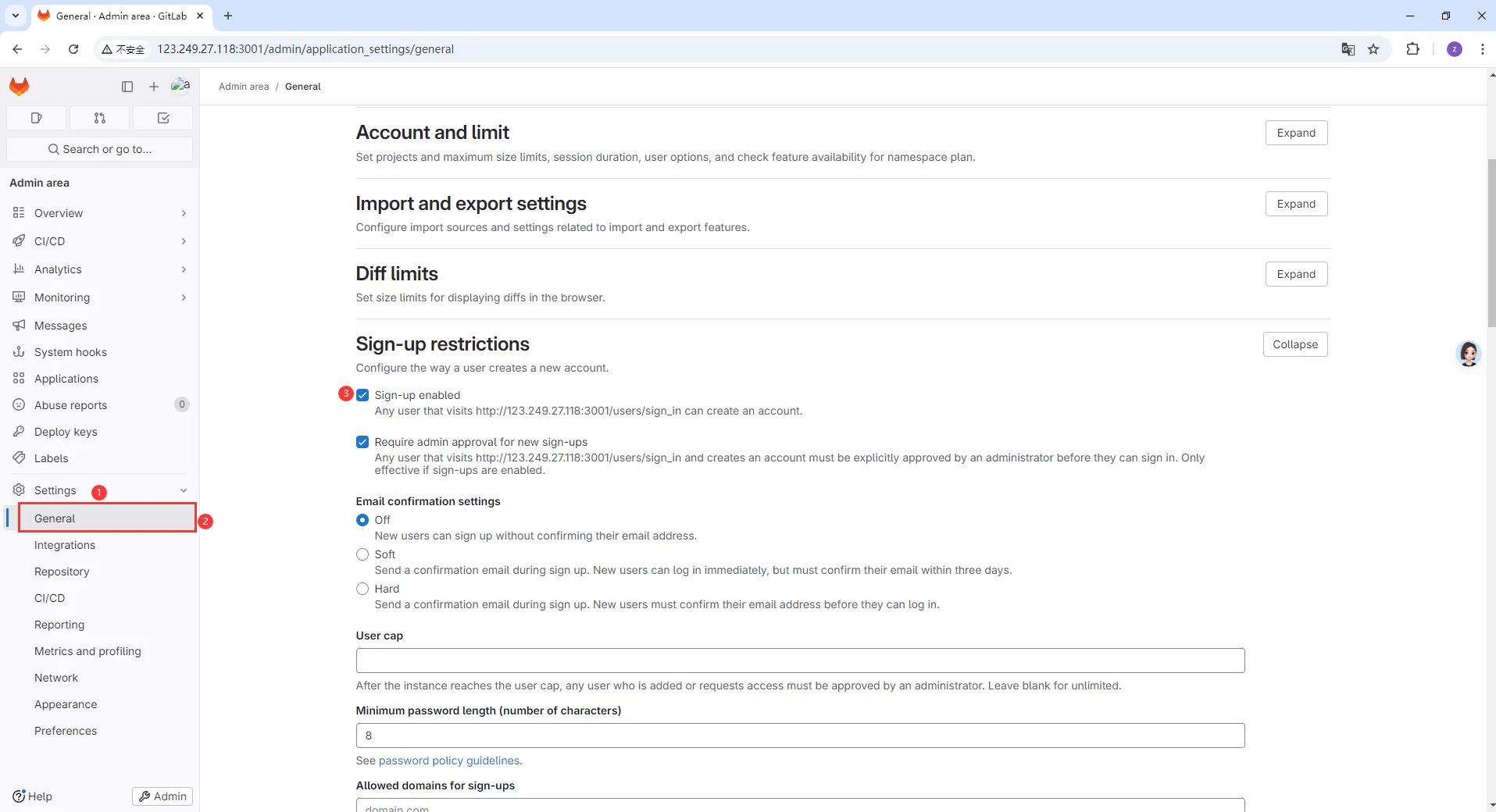The image size is (1496, 812).
Task: Click the GitLab logo home icon
Action: (x=20, y=86)
